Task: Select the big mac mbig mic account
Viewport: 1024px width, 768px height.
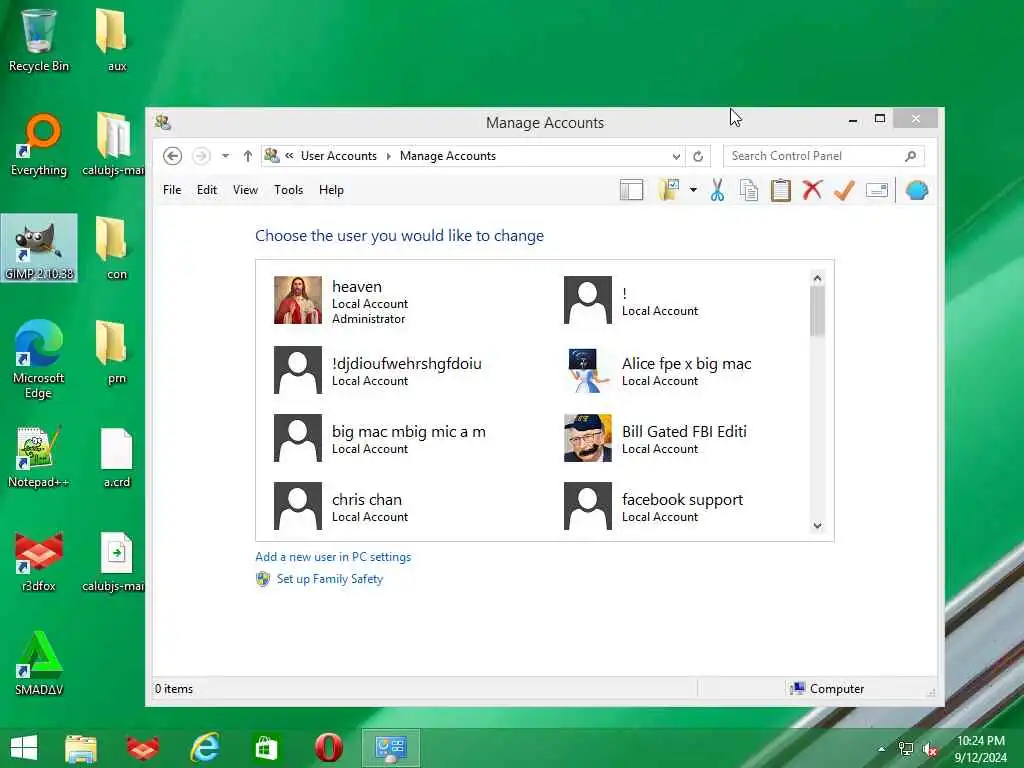Action: click(380, 438)
